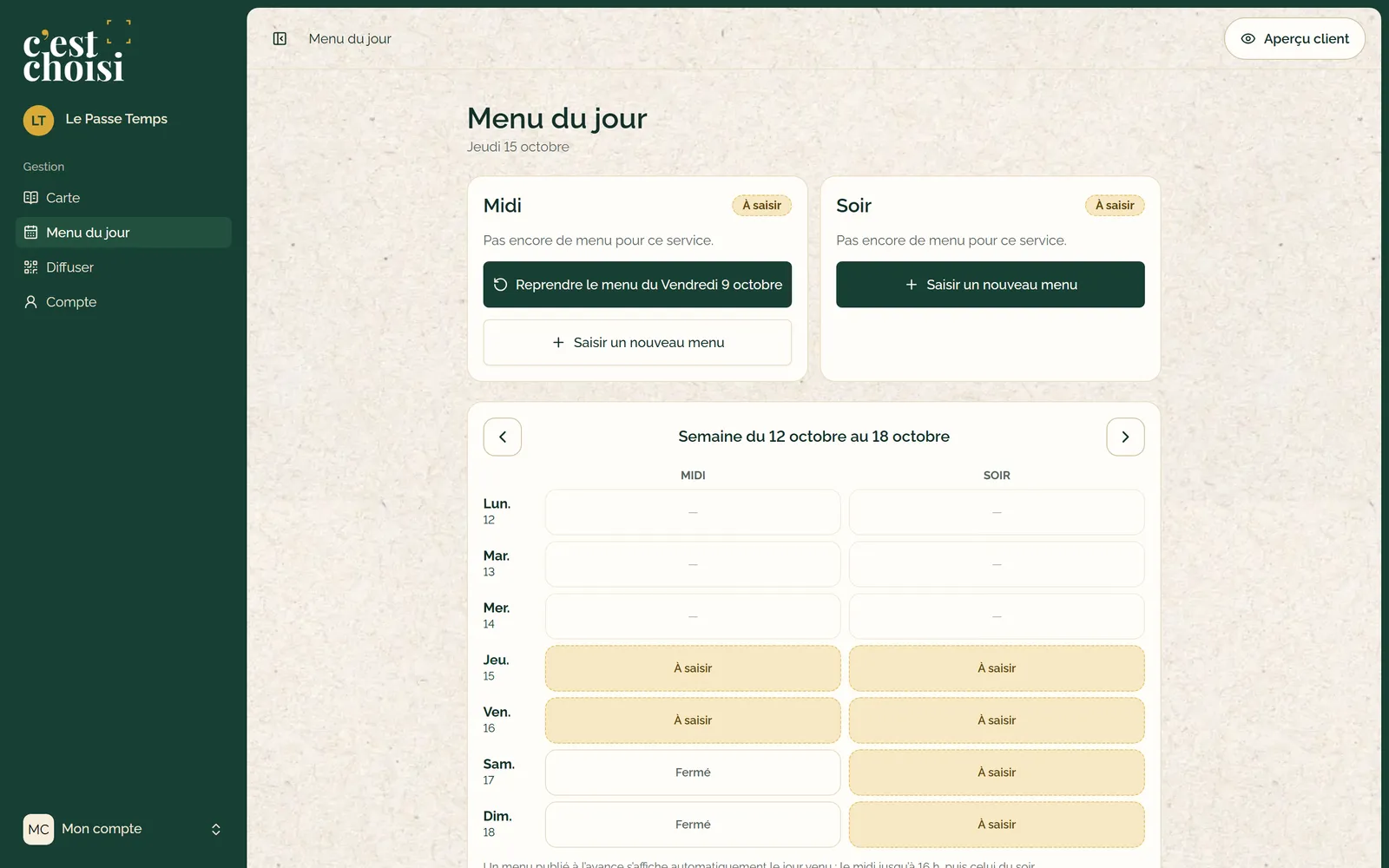Open Tuesday 13 midi cell
1389x868 pixels.
pyautogui.click(x=693, y=564)
